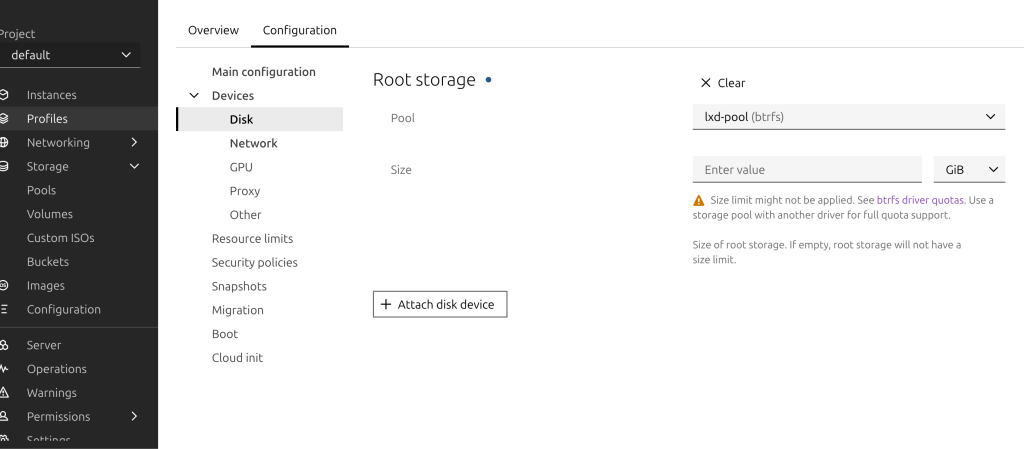Click the Operations pulse icon
The image size is (1024, 449).
point(5,369)
